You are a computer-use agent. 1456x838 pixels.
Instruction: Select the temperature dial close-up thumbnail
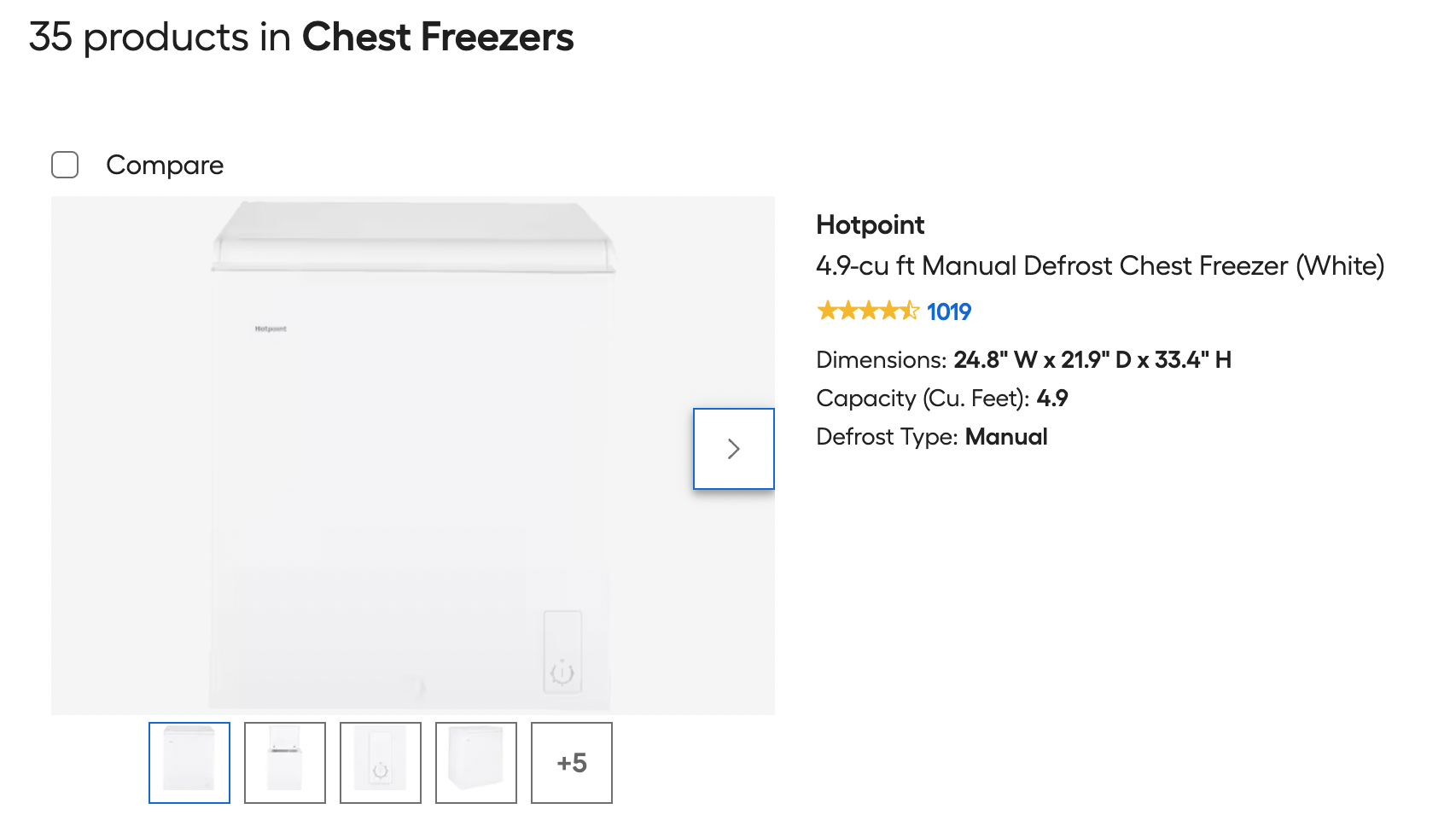tap(381, 763)
